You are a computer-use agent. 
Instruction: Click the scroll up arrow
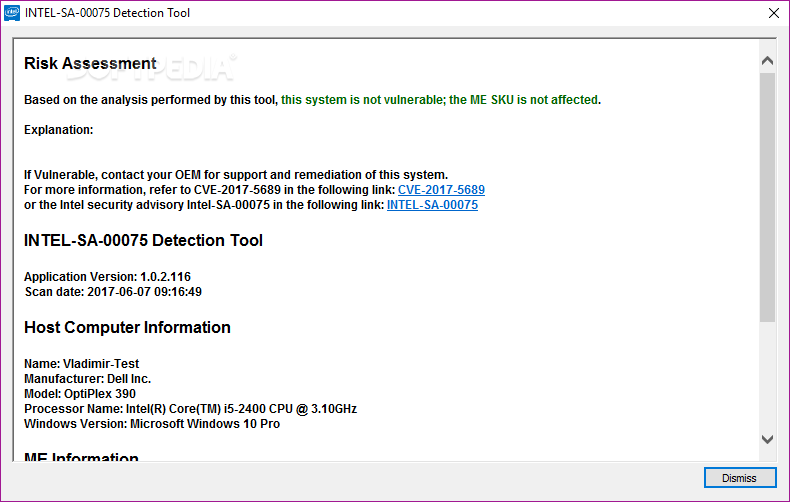click(767, 61)
